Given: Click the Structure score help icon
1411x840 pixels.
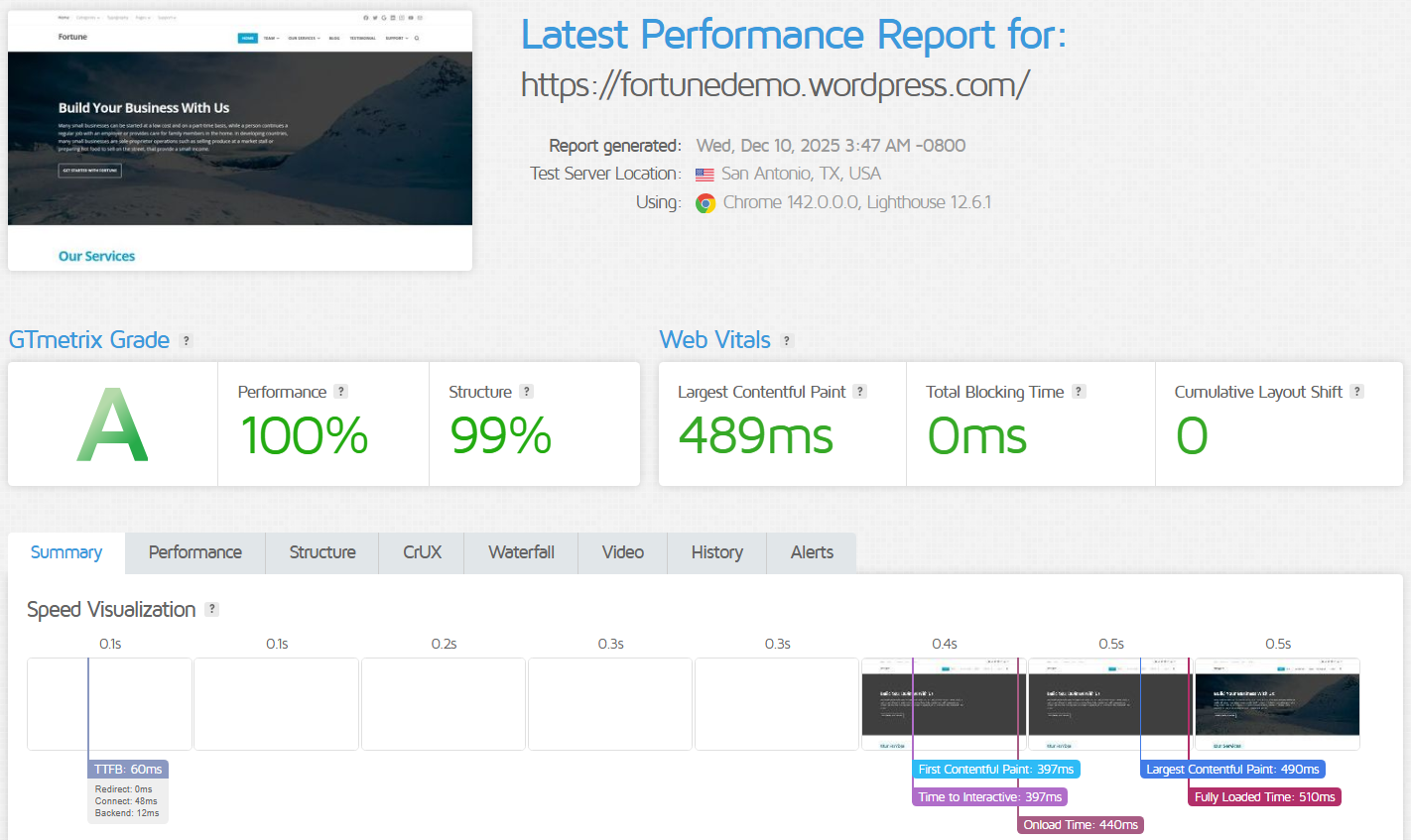Looking at the screenshot, I should 527,392.
